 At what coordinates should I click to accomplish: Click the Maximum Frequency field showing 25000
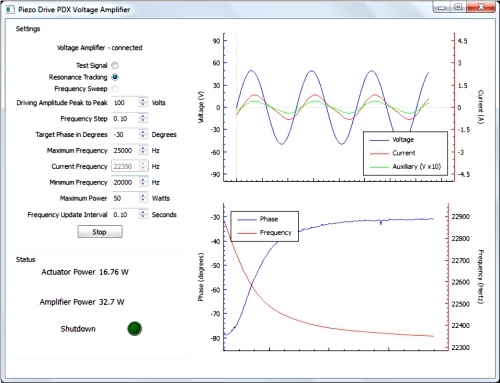click(125, 150)
